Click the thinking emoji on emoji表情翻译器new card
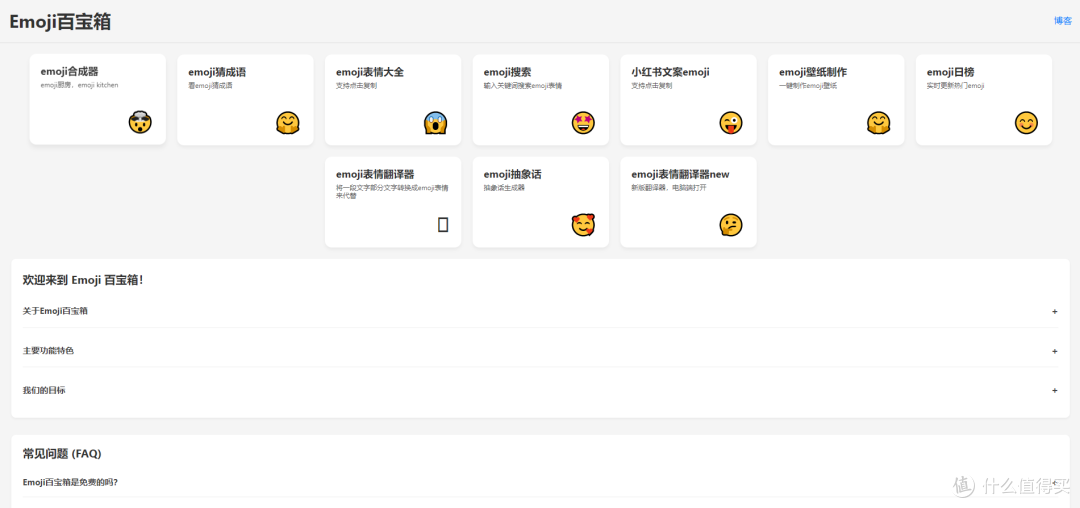The image size is (1080, 508). pyautogui.click(x=731, y=225)
